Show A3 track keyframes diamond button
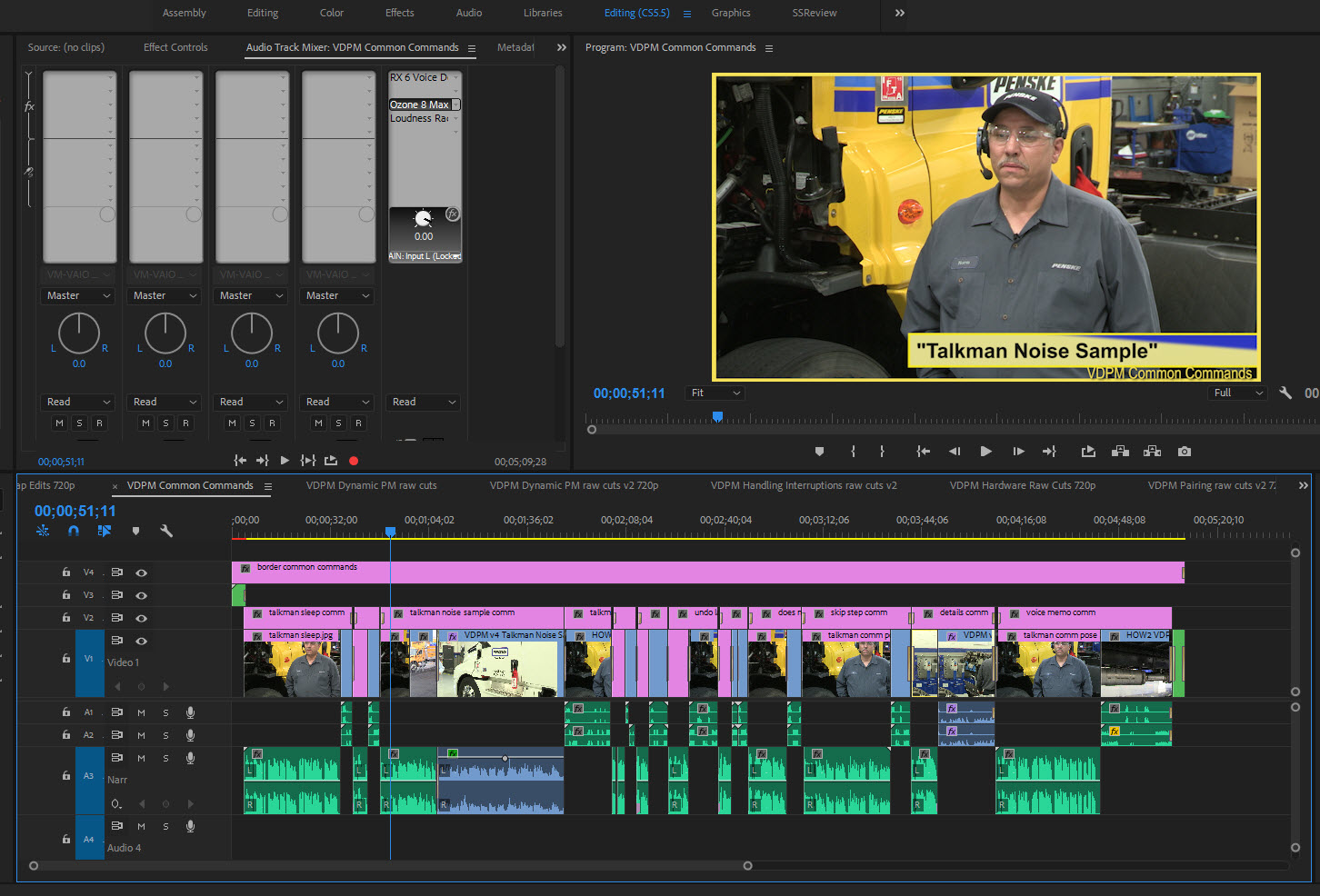The height and width of the screenshot is (896, 1320). click(x=116, y=803)
